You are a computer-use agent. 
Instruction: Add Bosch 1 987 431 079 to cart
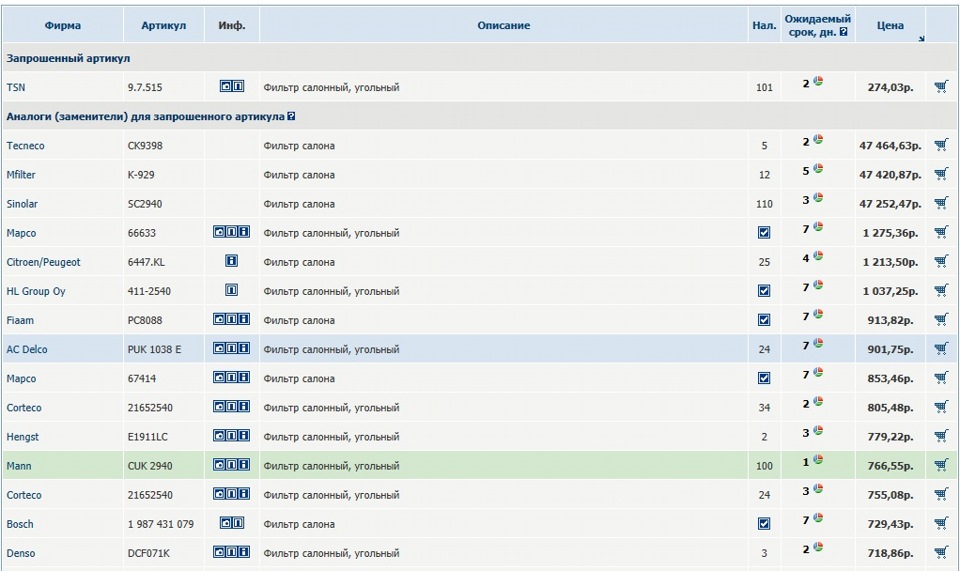click(x=941, y=524)
